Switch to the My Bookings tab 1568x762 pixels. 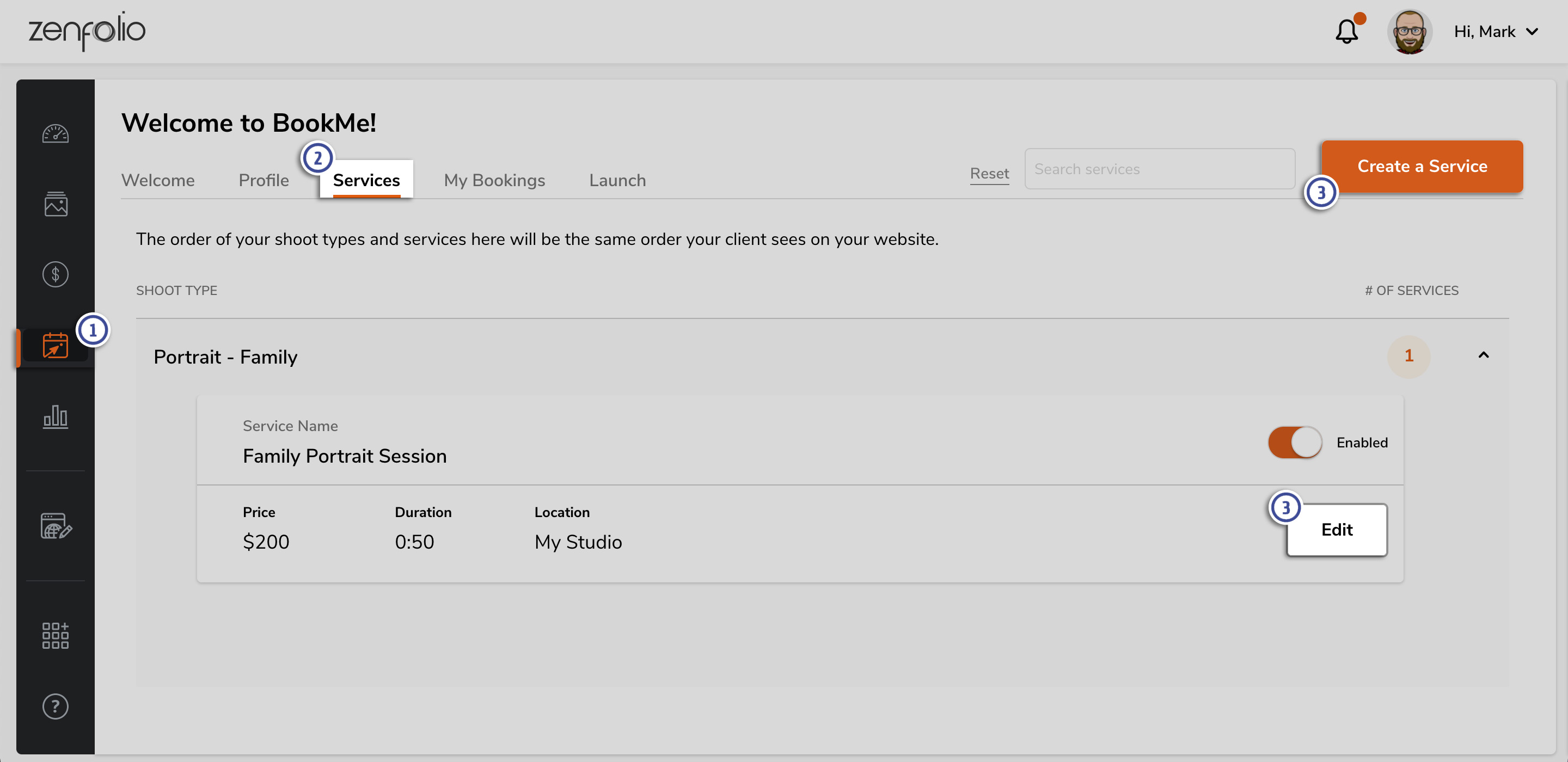[494, 180]
